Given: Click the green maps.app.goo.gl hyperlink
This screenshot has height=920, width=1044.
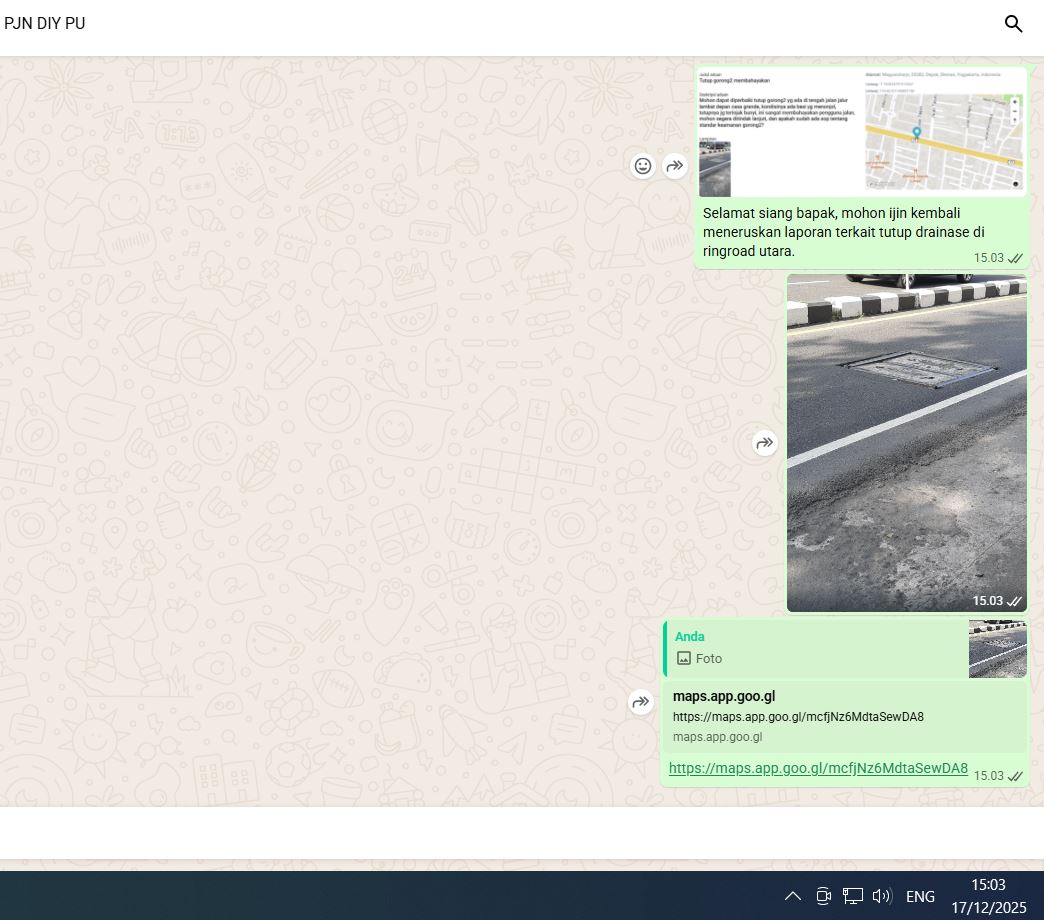Looking at the screenshot, I should pos(818,768).
